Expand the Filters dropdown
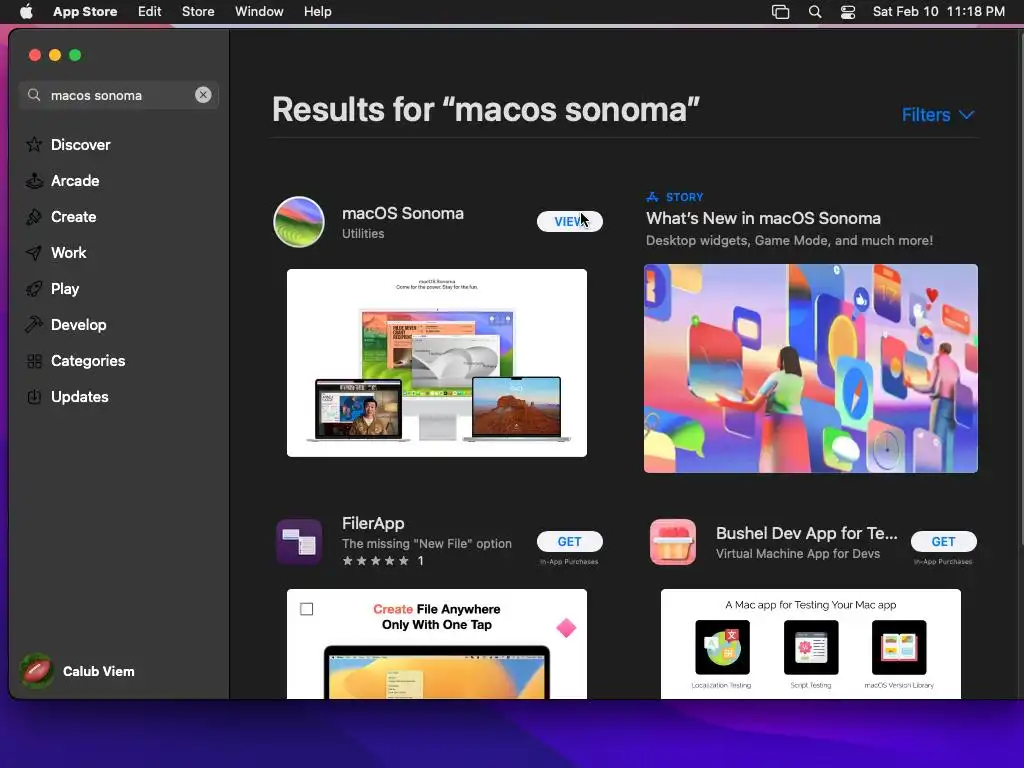The height and width of the screenshot is (768, 1024). (x=938, y=115)
